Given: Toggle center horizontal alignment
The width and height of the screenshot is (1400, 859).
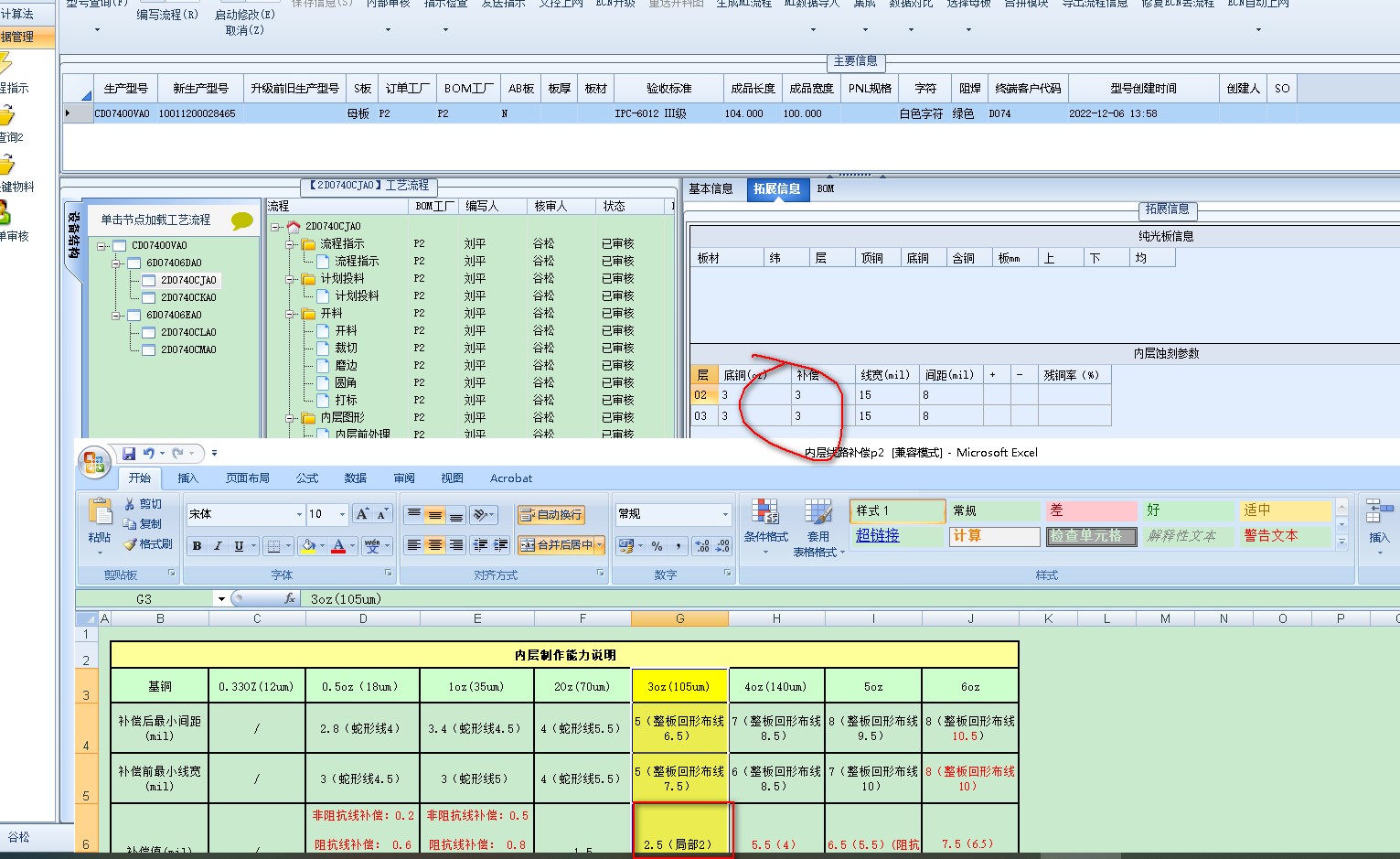Looking at the screenshot, I should coord(434,545).
